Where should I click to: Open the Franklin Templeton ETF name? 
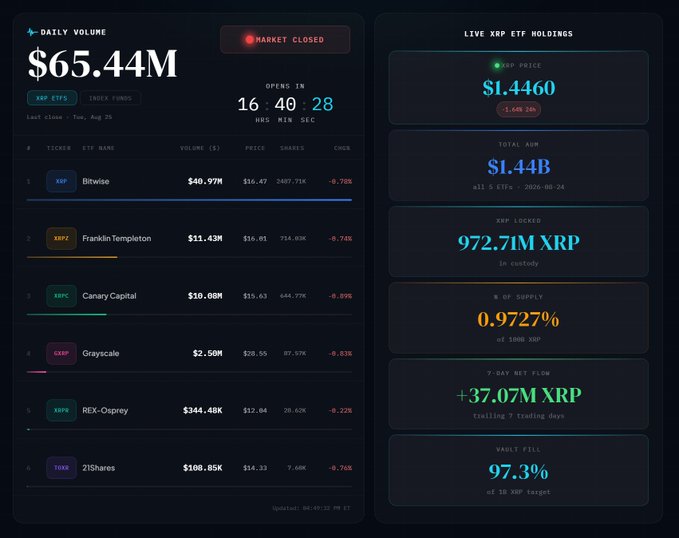pos(117,238)
